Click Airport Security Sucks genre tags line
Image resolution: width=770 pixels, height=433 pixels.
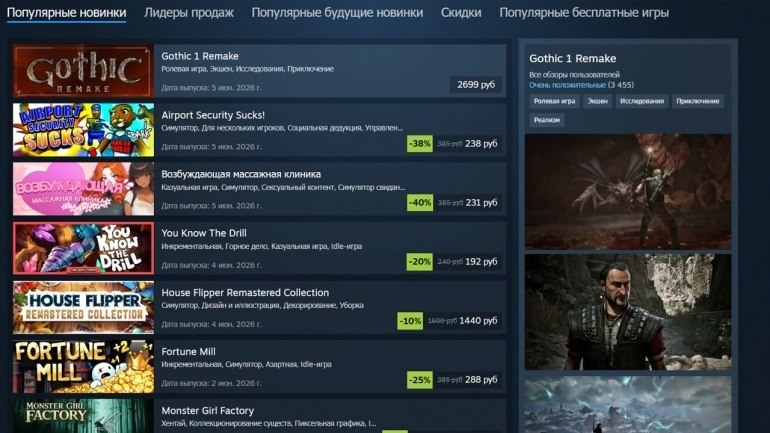[x=282, y=128]
